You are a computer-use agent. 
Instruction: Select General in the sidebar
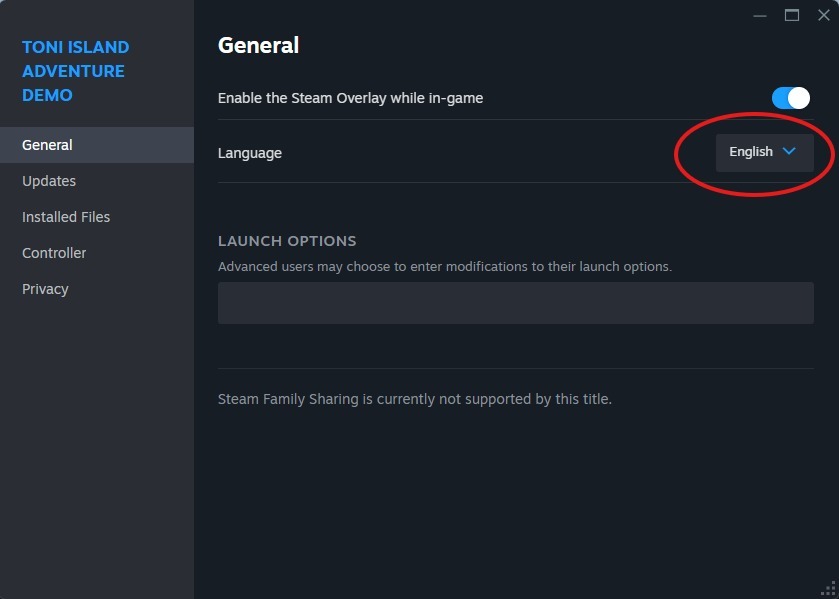[x=47, y=144]
